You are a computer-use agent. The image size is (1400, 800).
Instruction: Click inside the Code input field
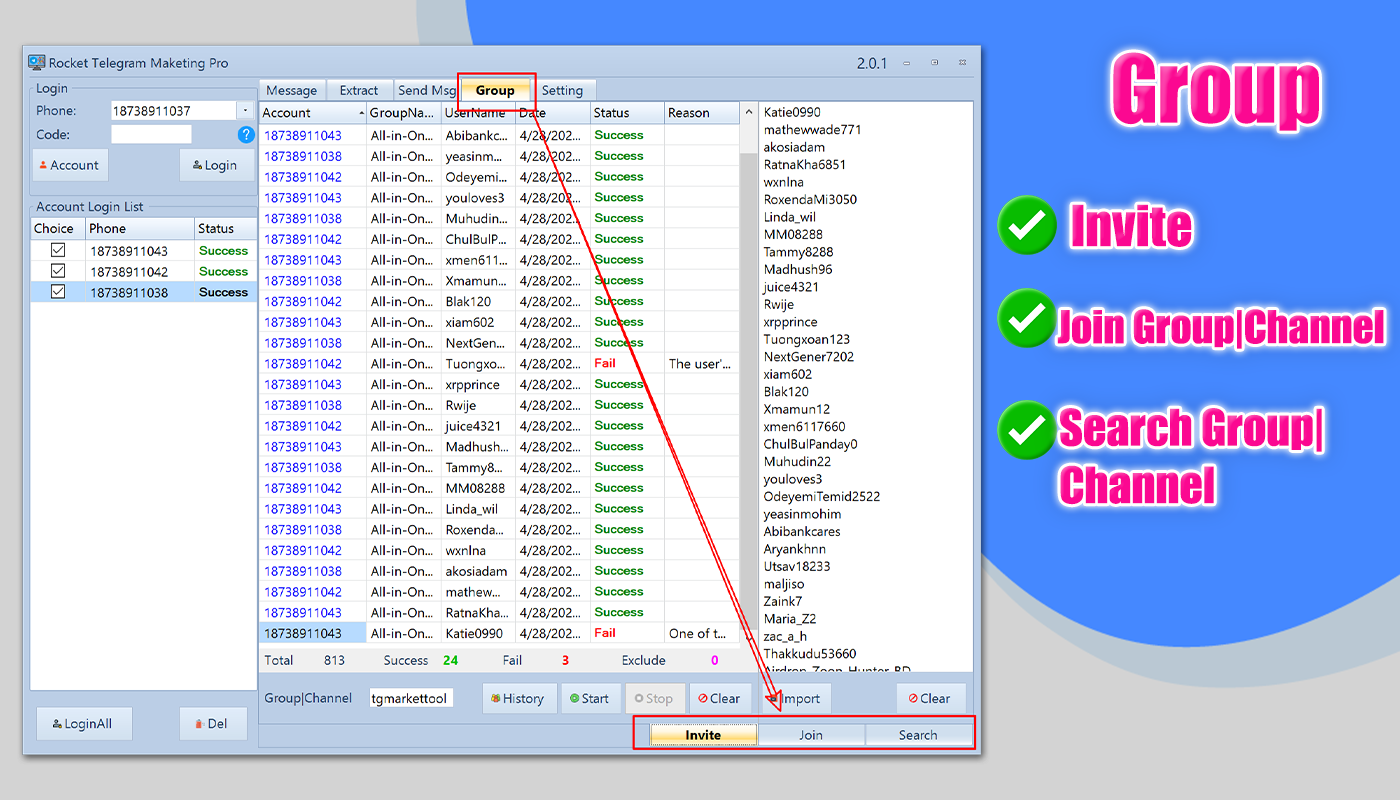click(151, 134)
